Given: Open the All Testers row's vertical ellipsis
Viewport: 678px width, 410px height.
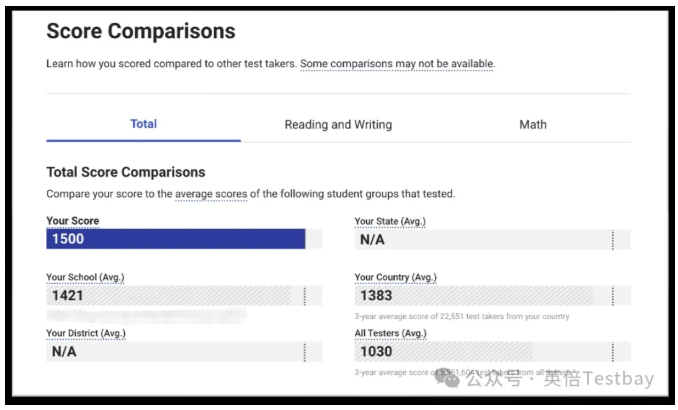Looking at the screenshot, I should [613, 352].
